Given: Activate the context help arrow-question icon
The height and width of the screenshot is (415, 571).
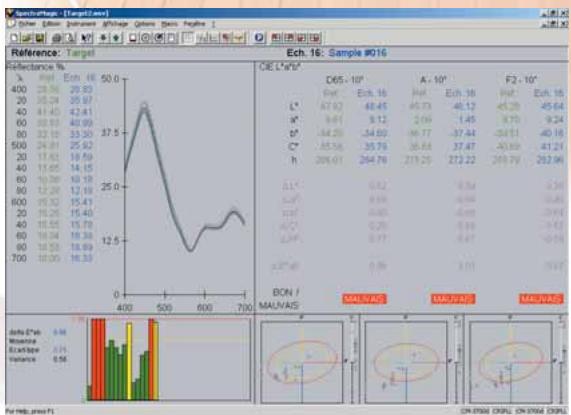Looking at the screenshot, I should pyautogui.click(x=86, y=37).
